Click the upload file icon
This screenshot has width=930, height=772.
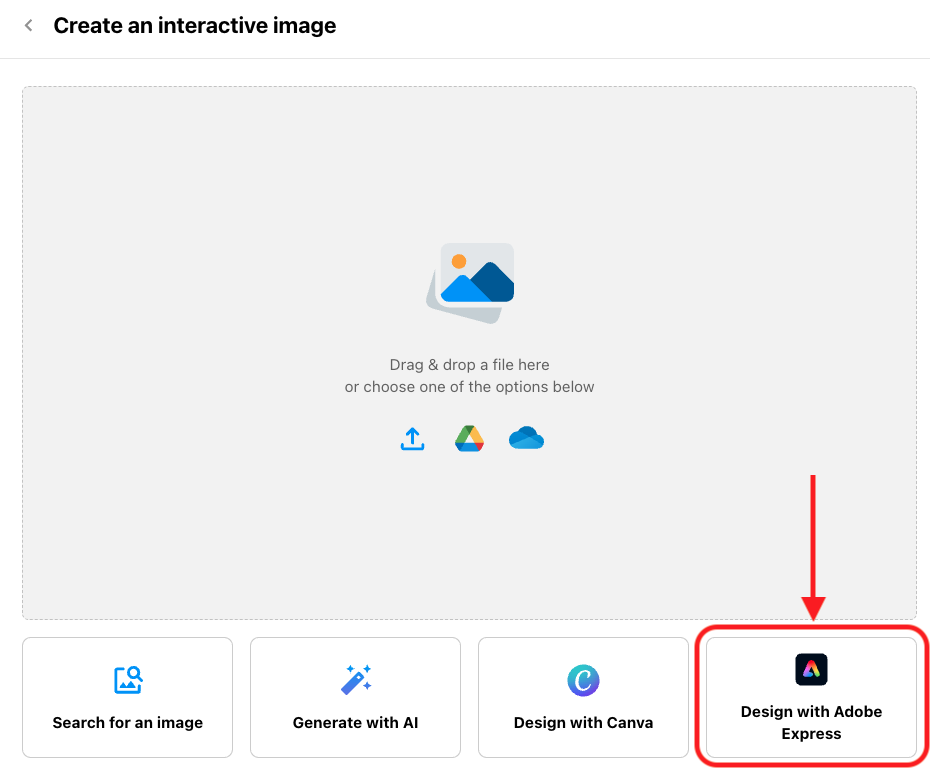(x=412, y=439)
